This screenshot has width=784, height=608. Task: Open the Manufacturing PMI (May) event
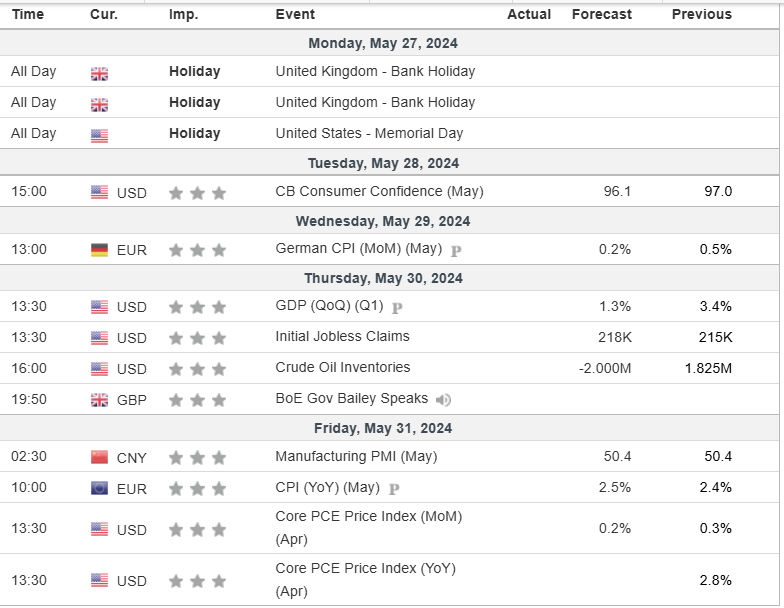[x=357, y=456]
